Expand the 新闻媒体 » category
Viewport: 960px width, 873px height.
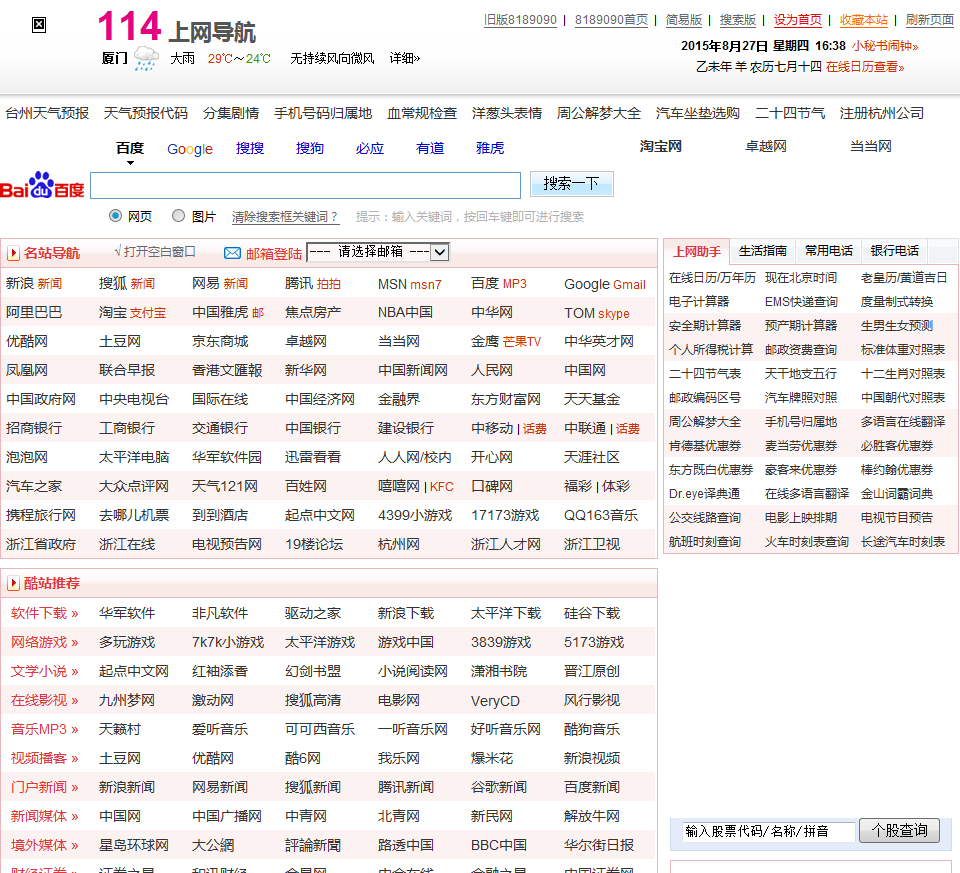pyautogui.click(x=45, y=817)
